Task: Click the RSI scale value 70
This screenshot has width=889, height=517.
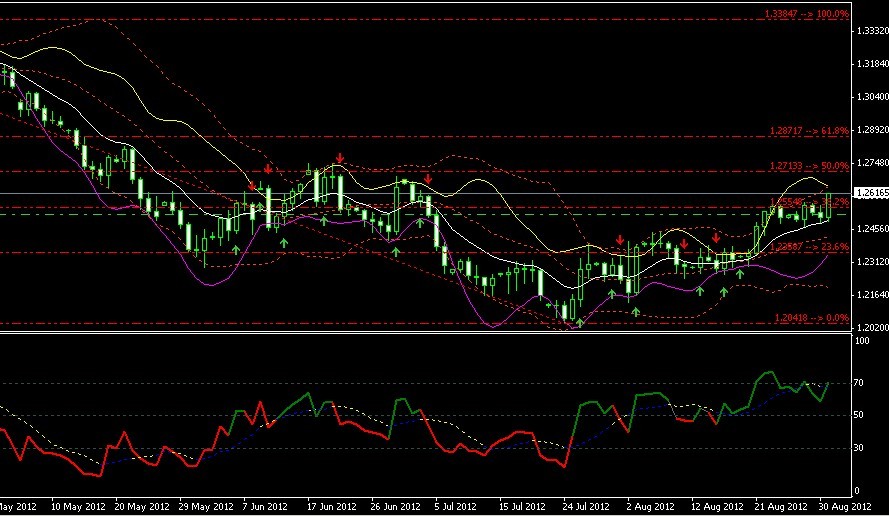Action: point(860,383)
